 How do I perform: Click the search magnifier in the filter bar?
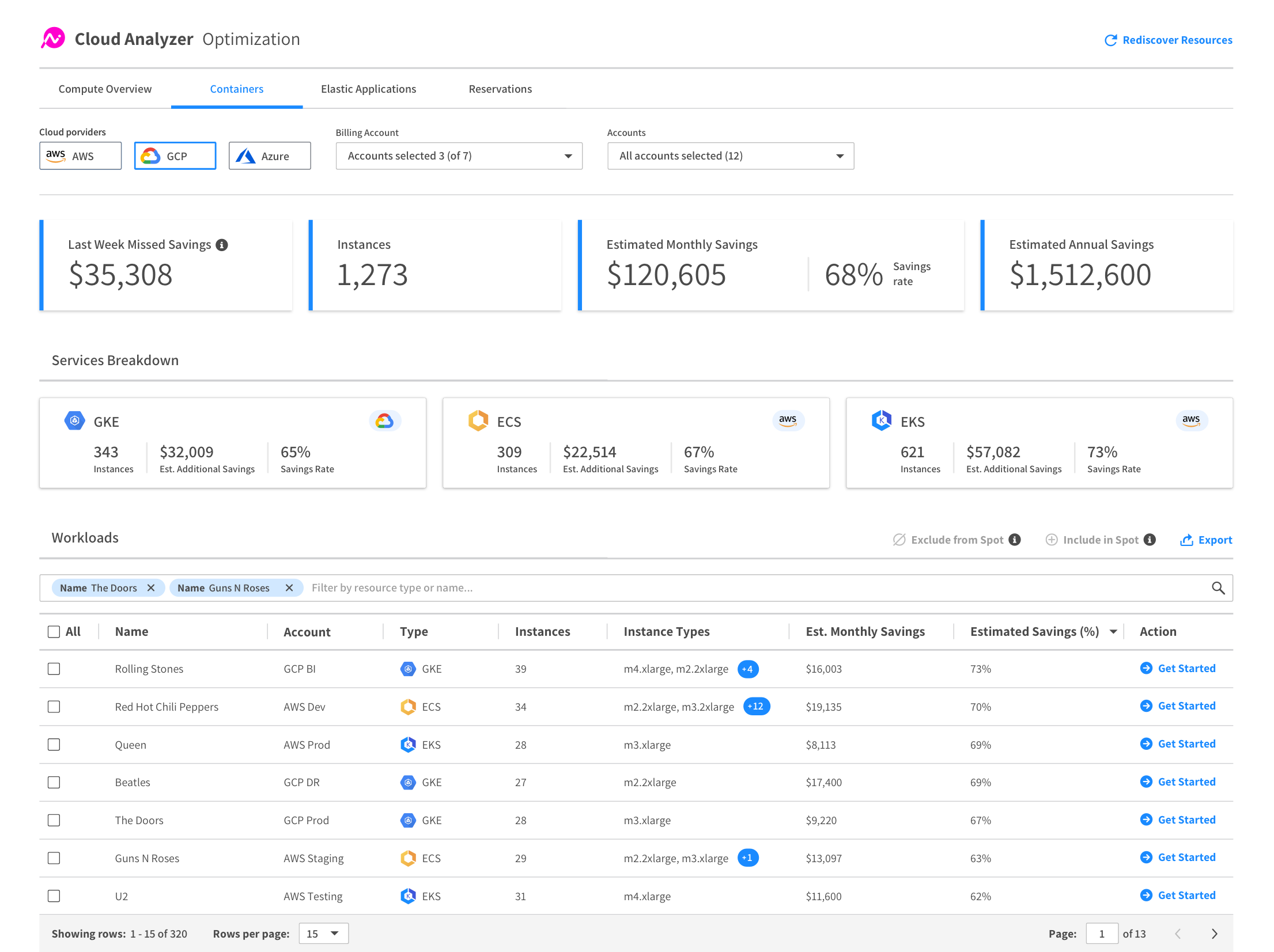pyautogui.click(x=1218, y=588)
